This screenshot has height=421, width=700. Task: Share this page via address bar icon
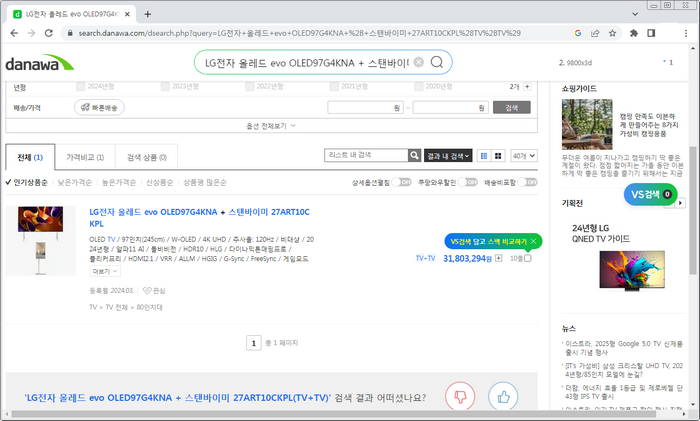point(595,33)
